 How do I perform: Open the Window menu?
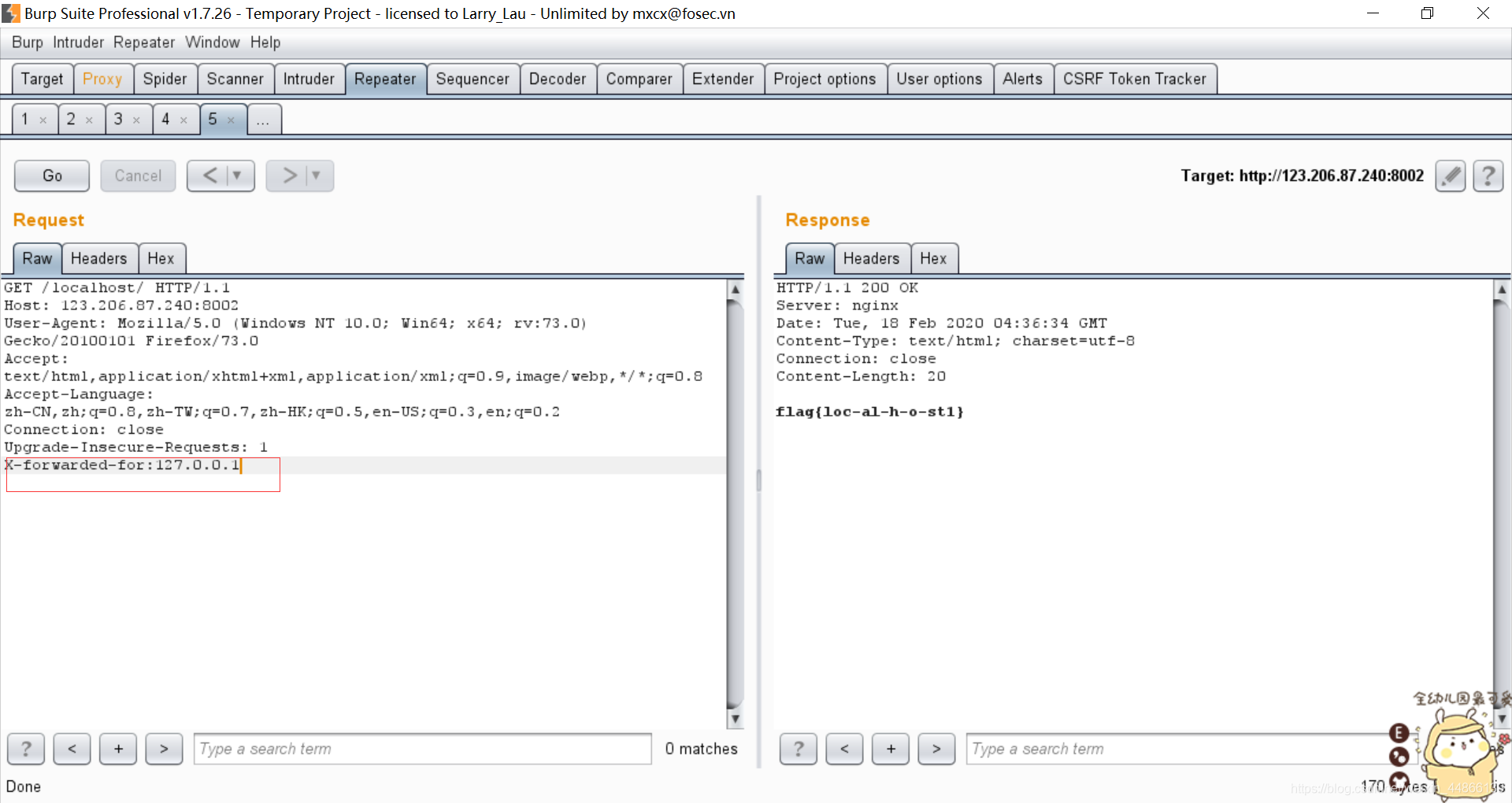point(213,43)
